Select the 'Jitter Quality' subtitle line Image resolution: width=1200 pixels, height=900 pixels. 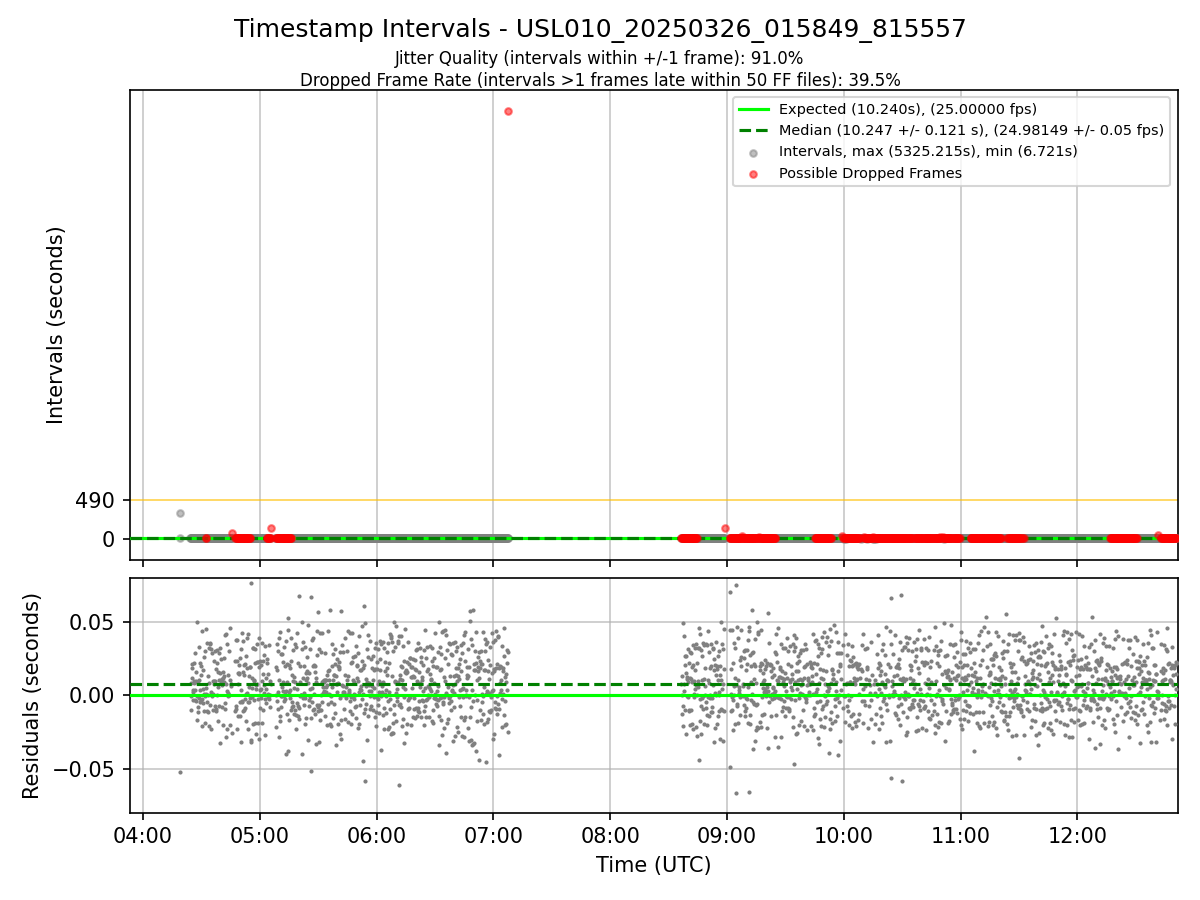pyautogui.click(x=599, y=58)
